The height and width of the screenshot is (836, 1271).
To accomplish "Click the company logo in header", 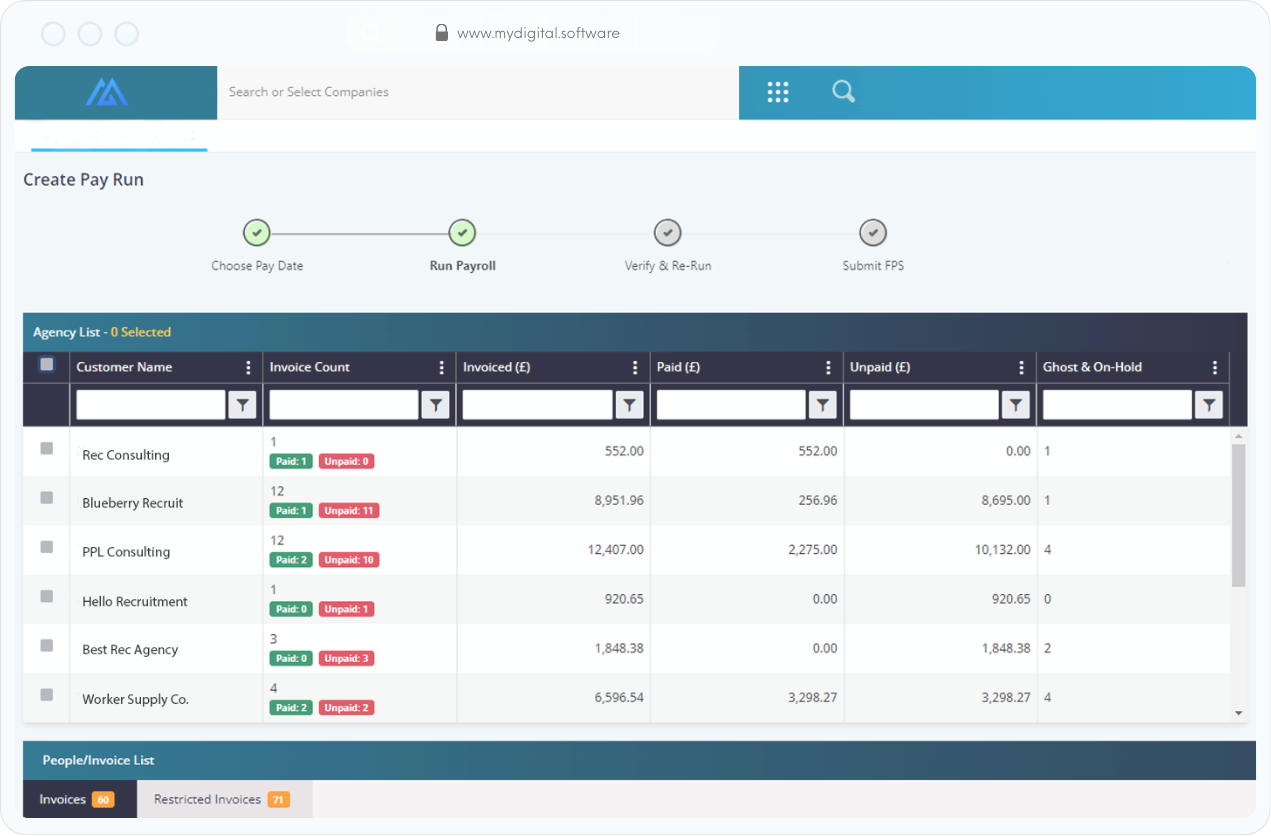I will pos(106,93).
